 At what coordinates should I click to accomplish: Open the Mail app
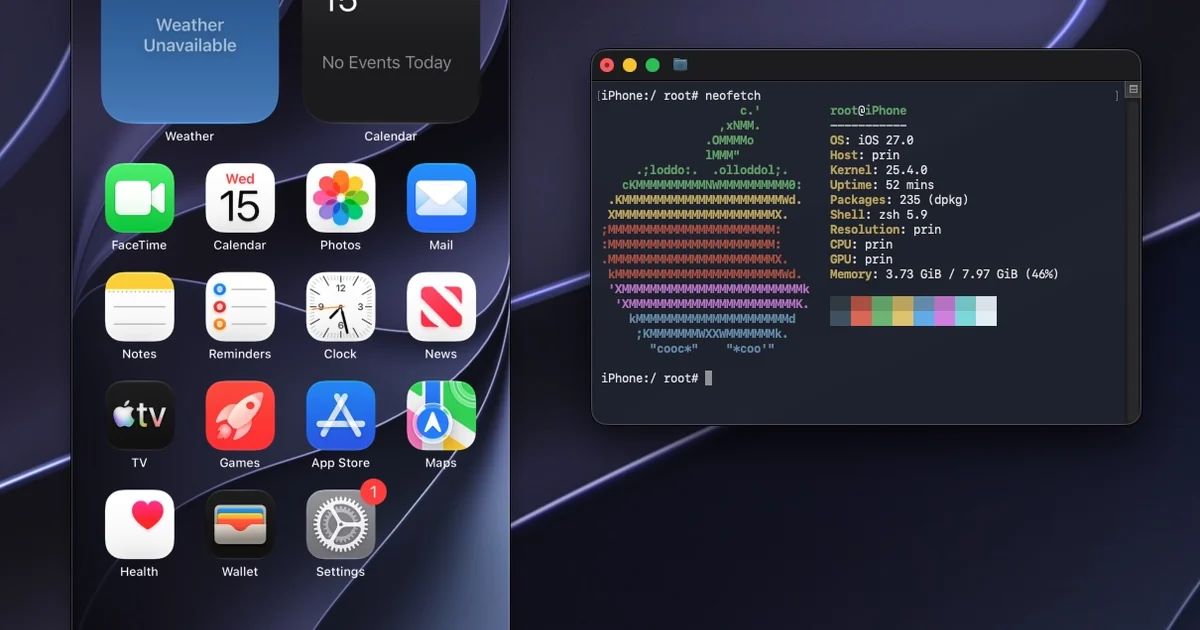441,198
